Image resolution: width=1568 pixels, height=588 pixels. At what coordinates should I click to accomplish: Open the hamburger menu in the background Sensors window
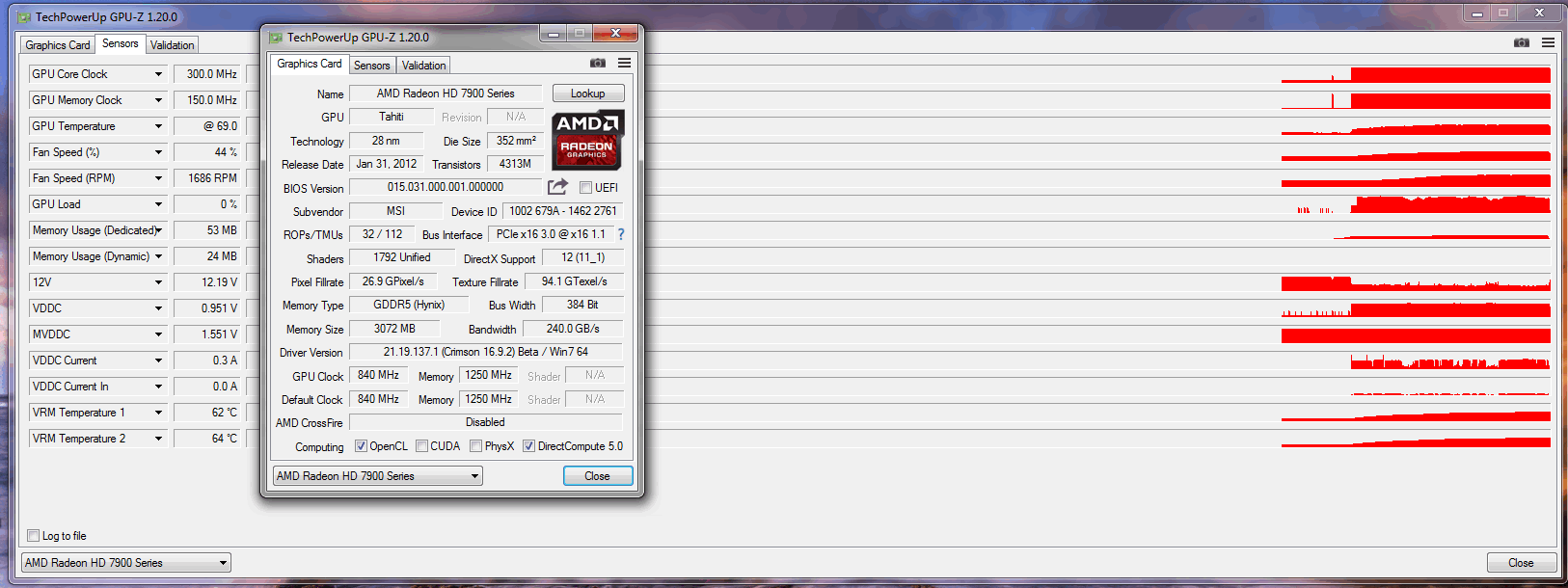click(1548, 42)
